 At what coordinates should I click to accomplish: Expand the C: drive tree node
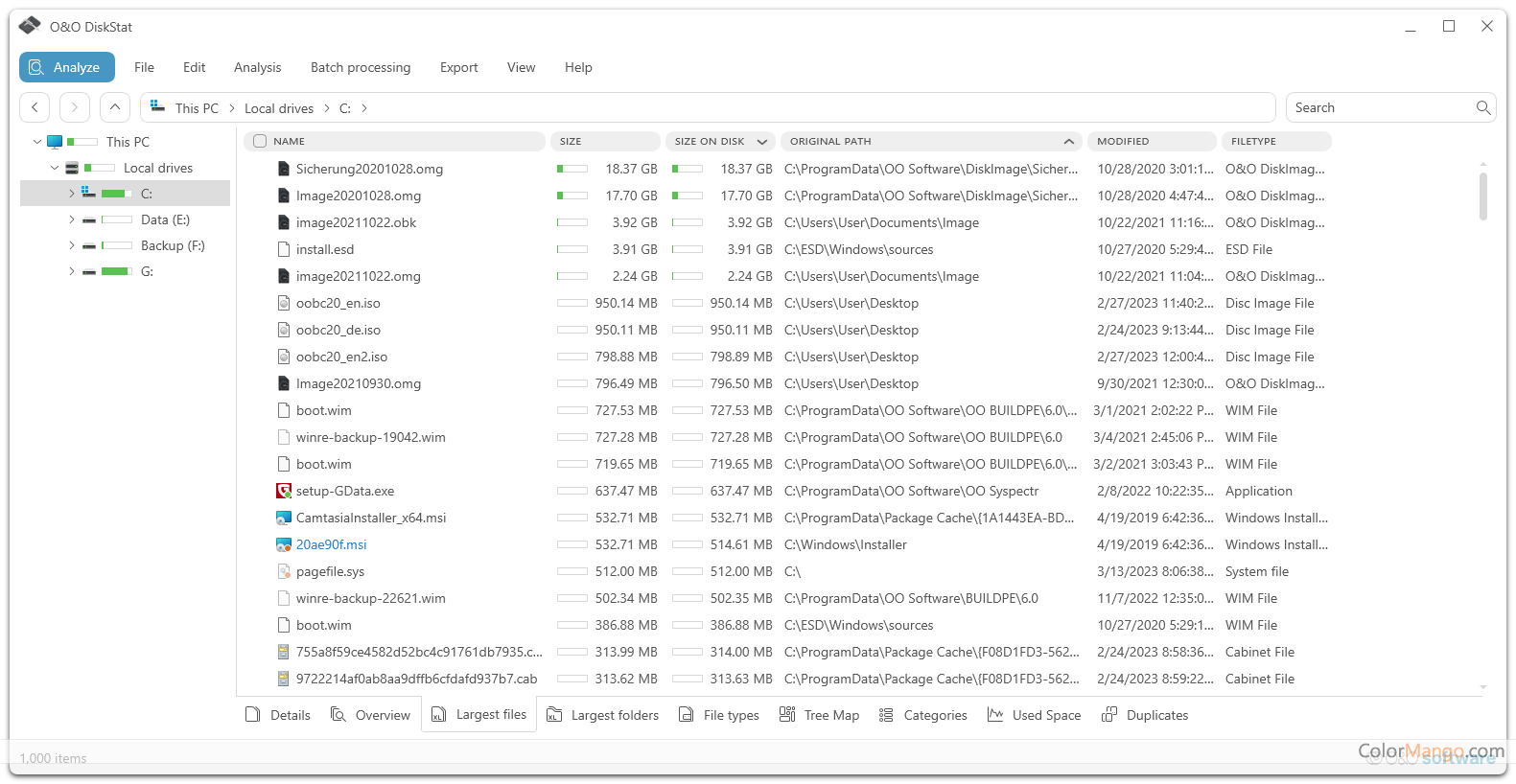71,194
